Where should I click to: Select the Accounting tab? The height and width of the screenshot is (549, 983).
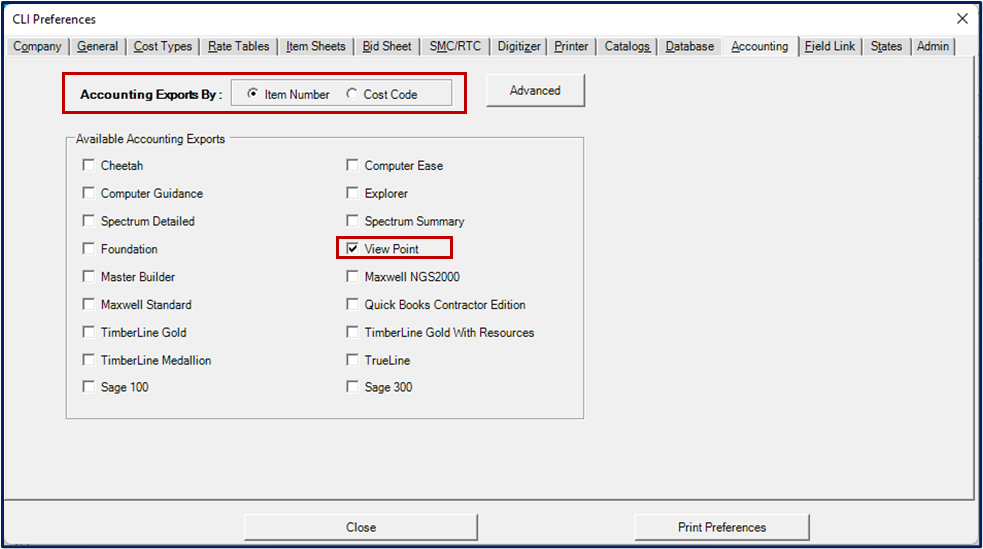tap(760, 46)
